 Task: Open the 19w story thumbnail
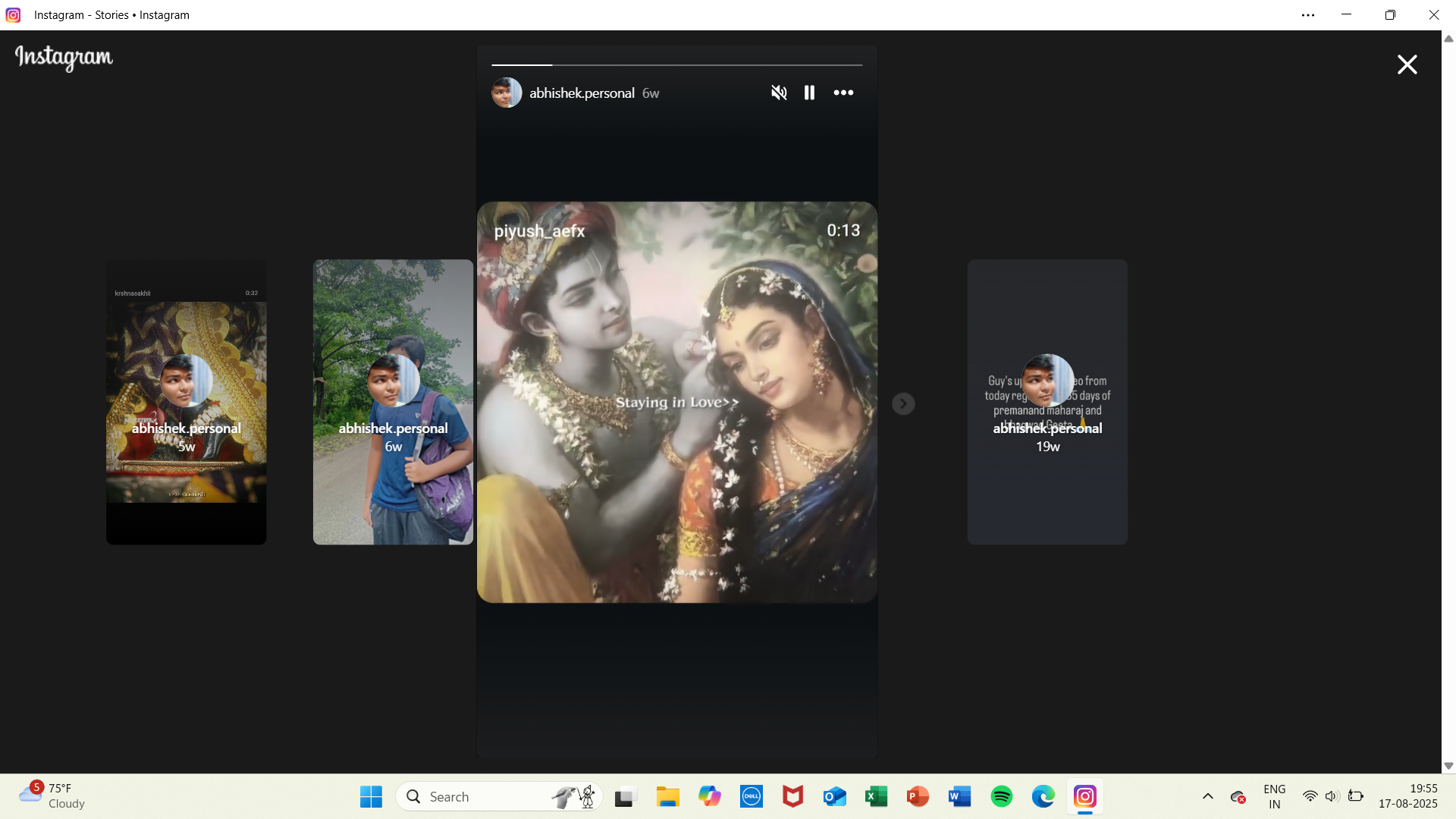(1047, 402)
